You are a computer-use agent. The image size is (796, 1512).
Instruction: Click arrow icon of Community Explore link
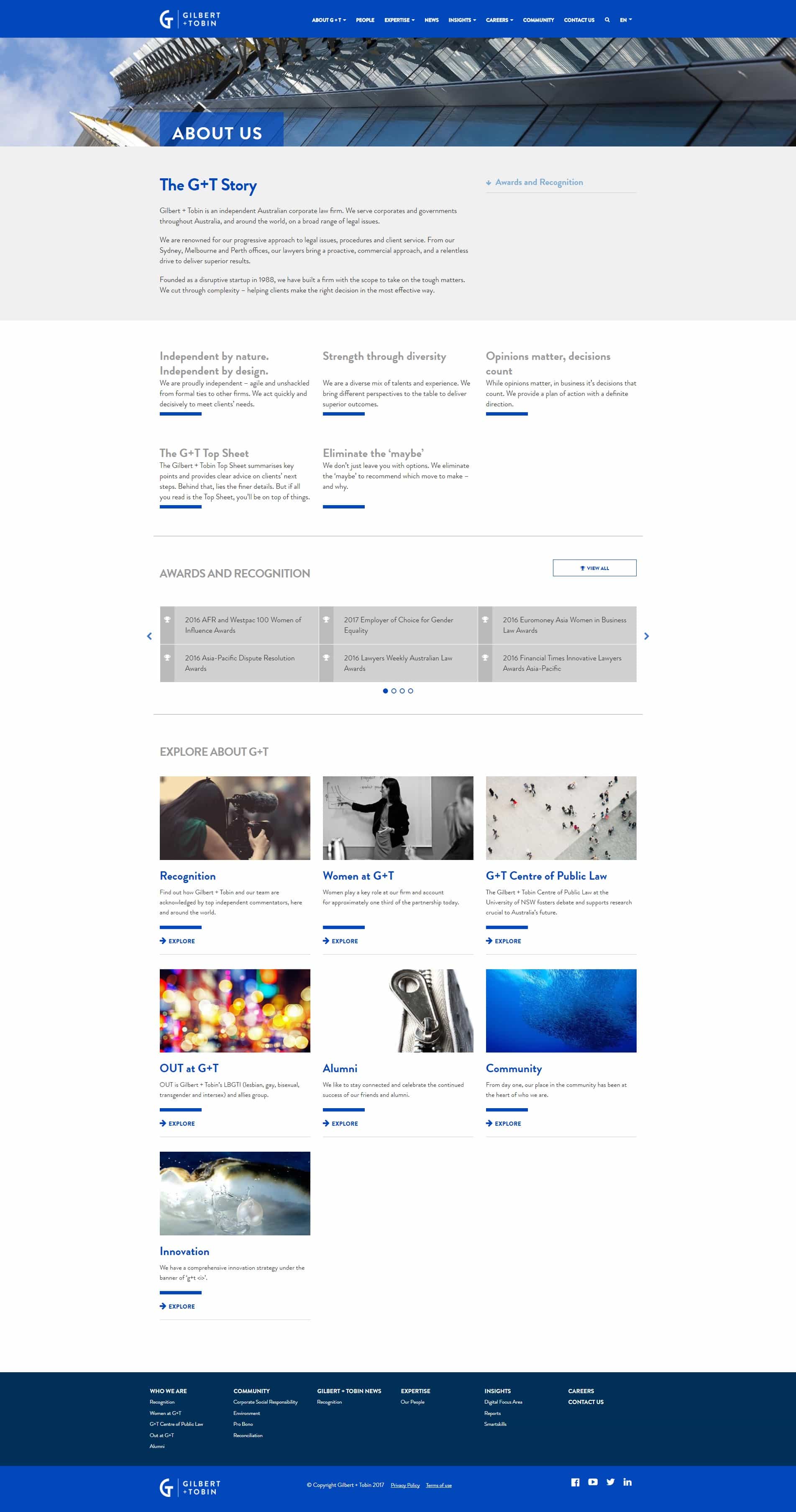489,1124
